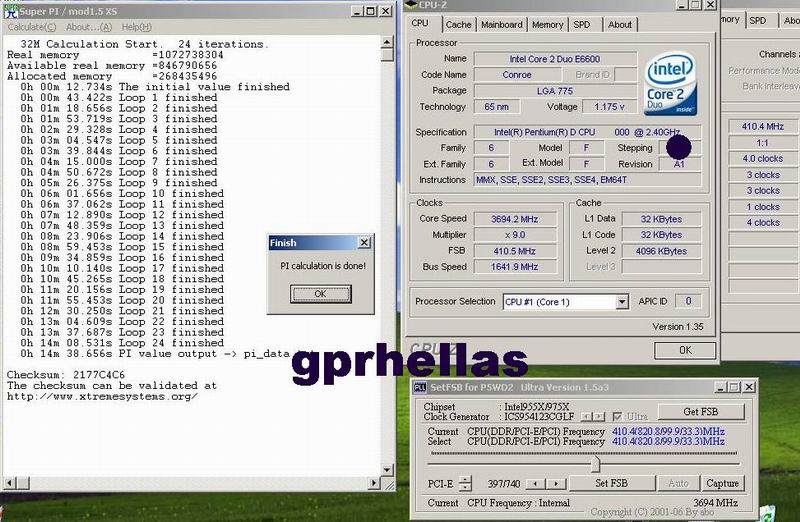Click the APIC ID value field
The image size is (800, 522).
click(x=688, y=301)
